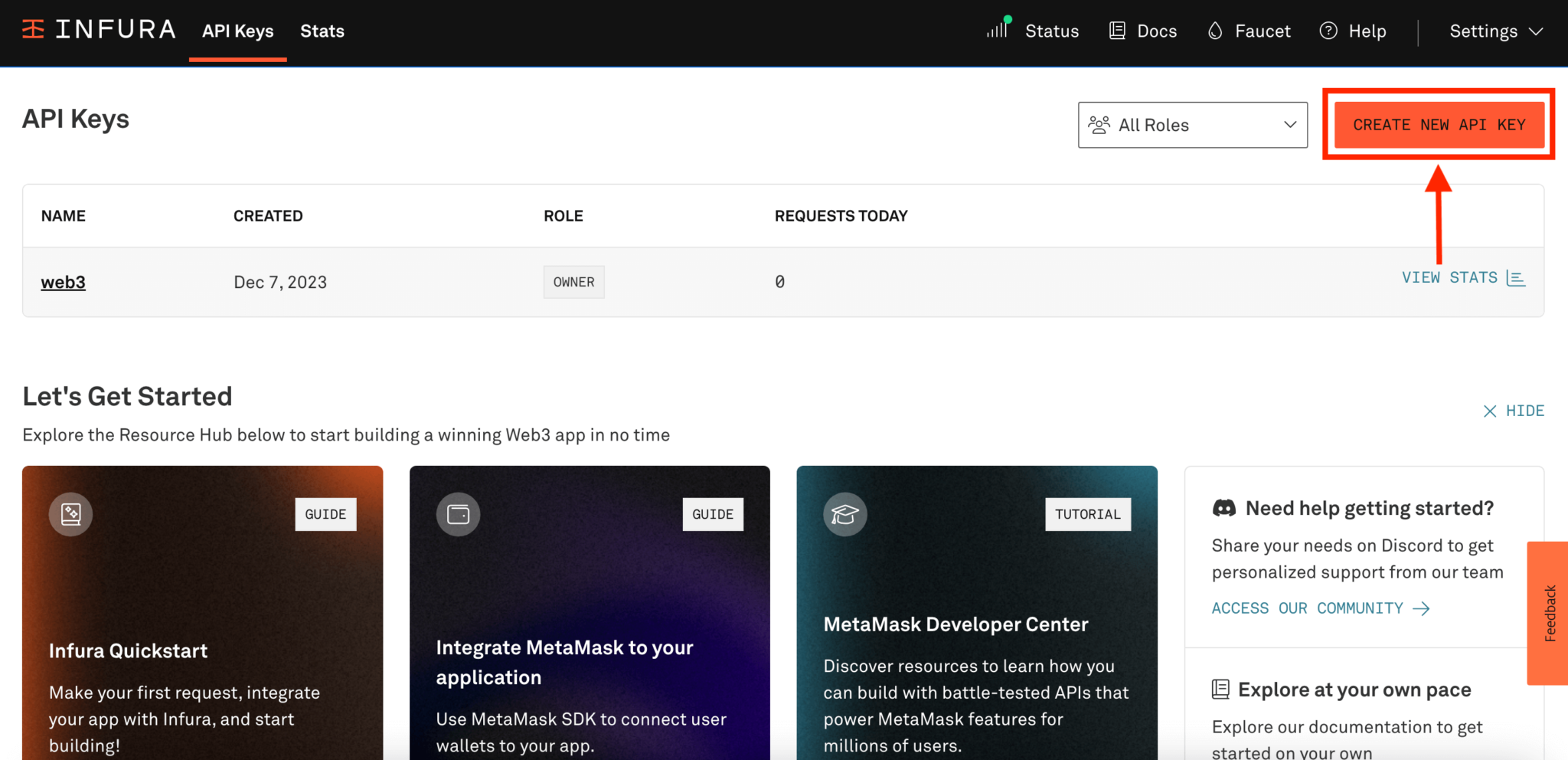Screen dimensions: 1568x760
Task: Click VIEW STATS for the web3 key
Action: point(1449,277)
